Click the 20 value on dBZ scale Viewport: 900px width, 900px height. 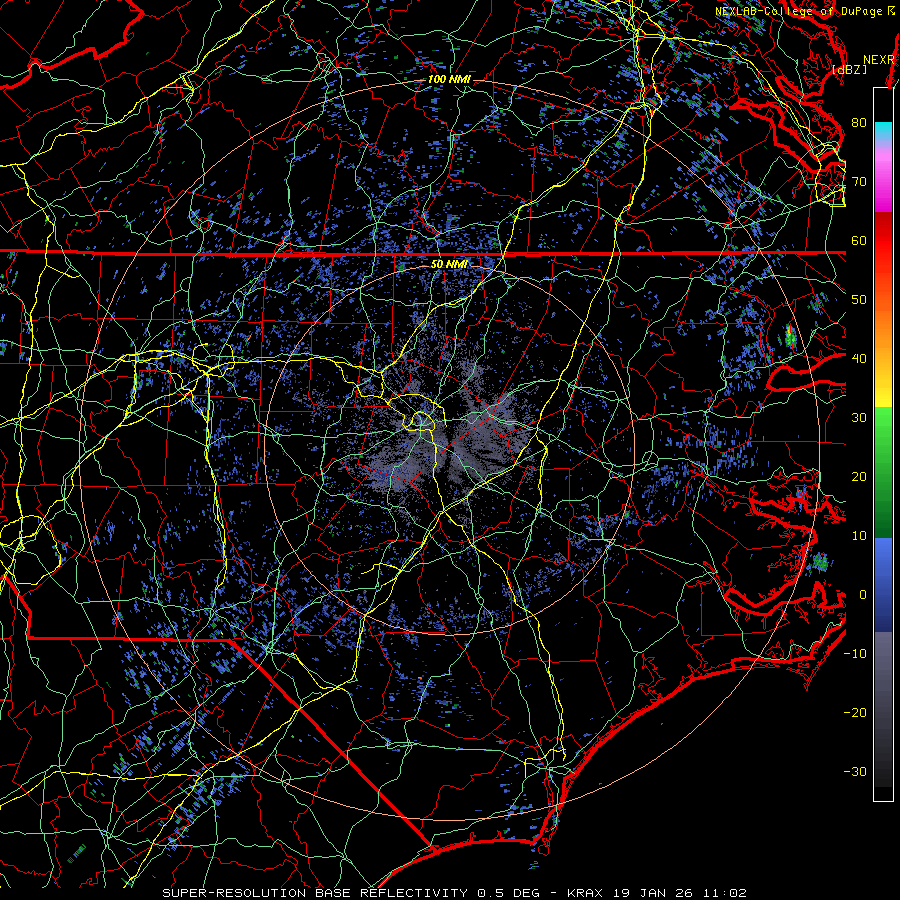pos(859,477)
